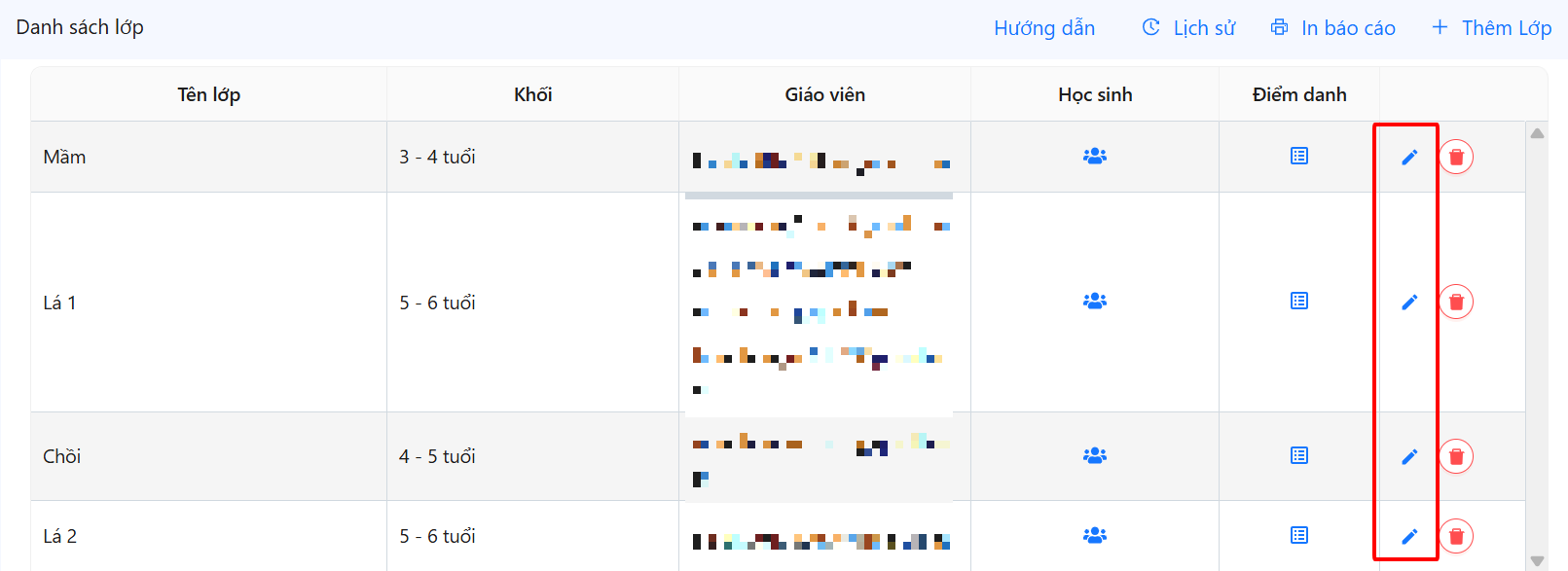View students of the Chồi class
This screenshot has height=571, width=1568.
(x=1095, y=455)
